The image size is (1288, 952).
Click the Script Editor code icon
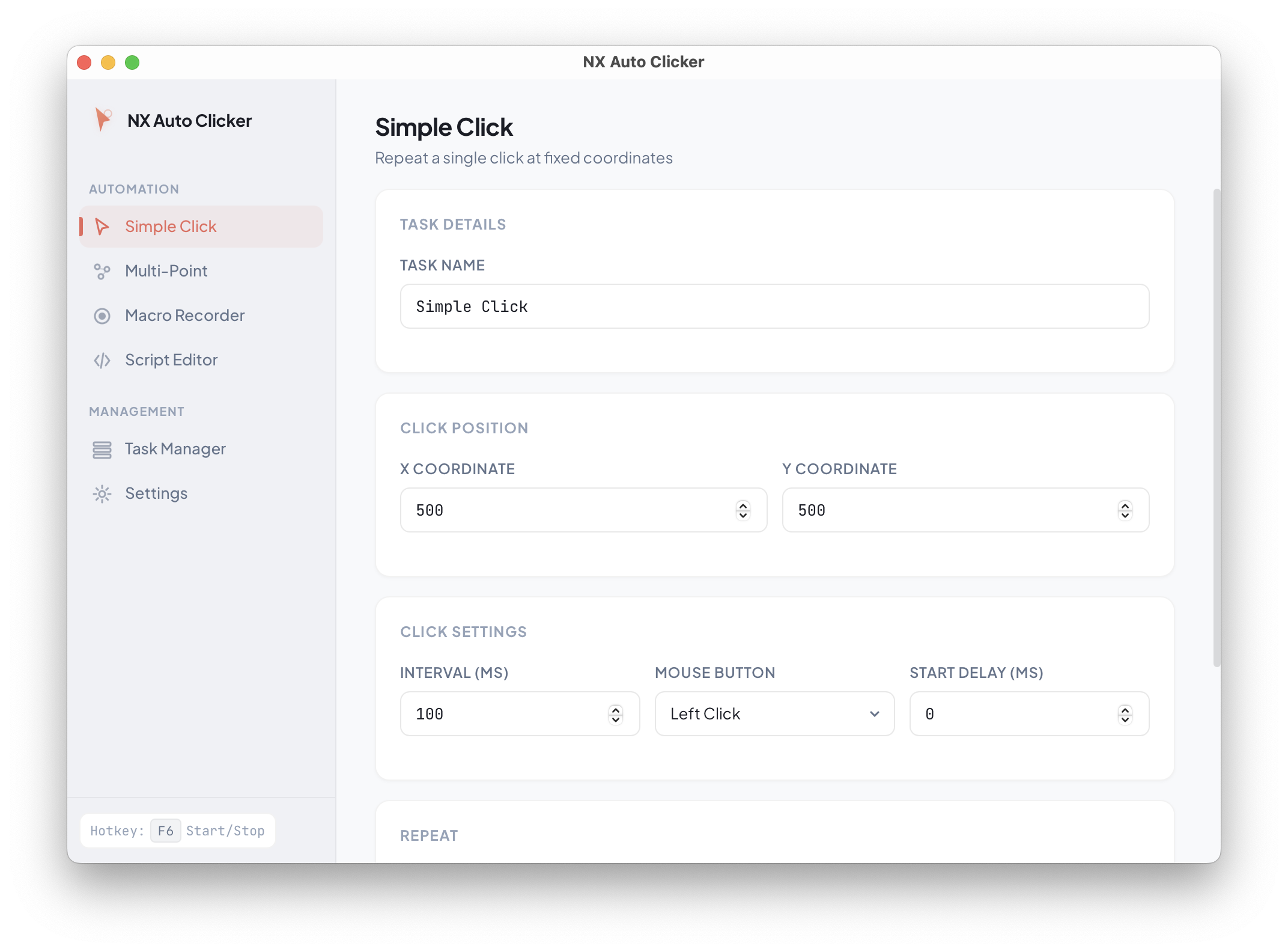click(102, 361)
